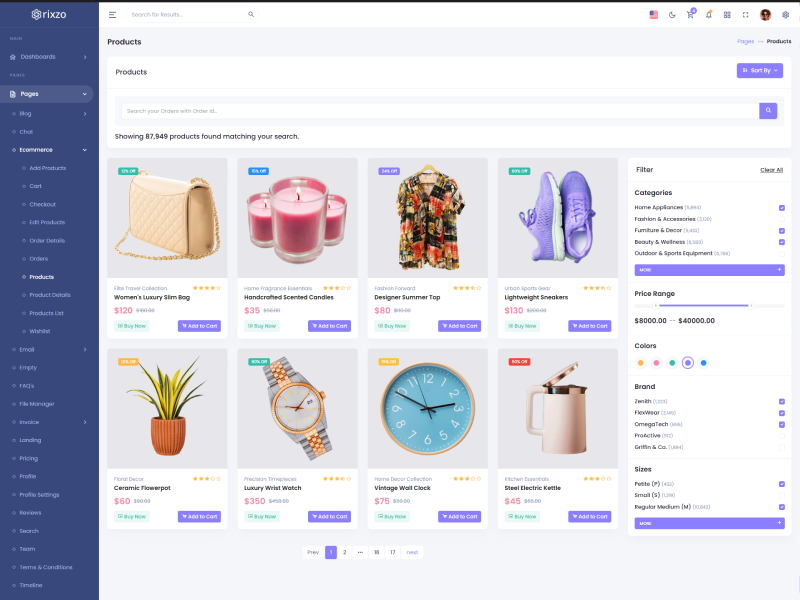Click the US flag language icon

pyautogui.click(x=653, y=15)
